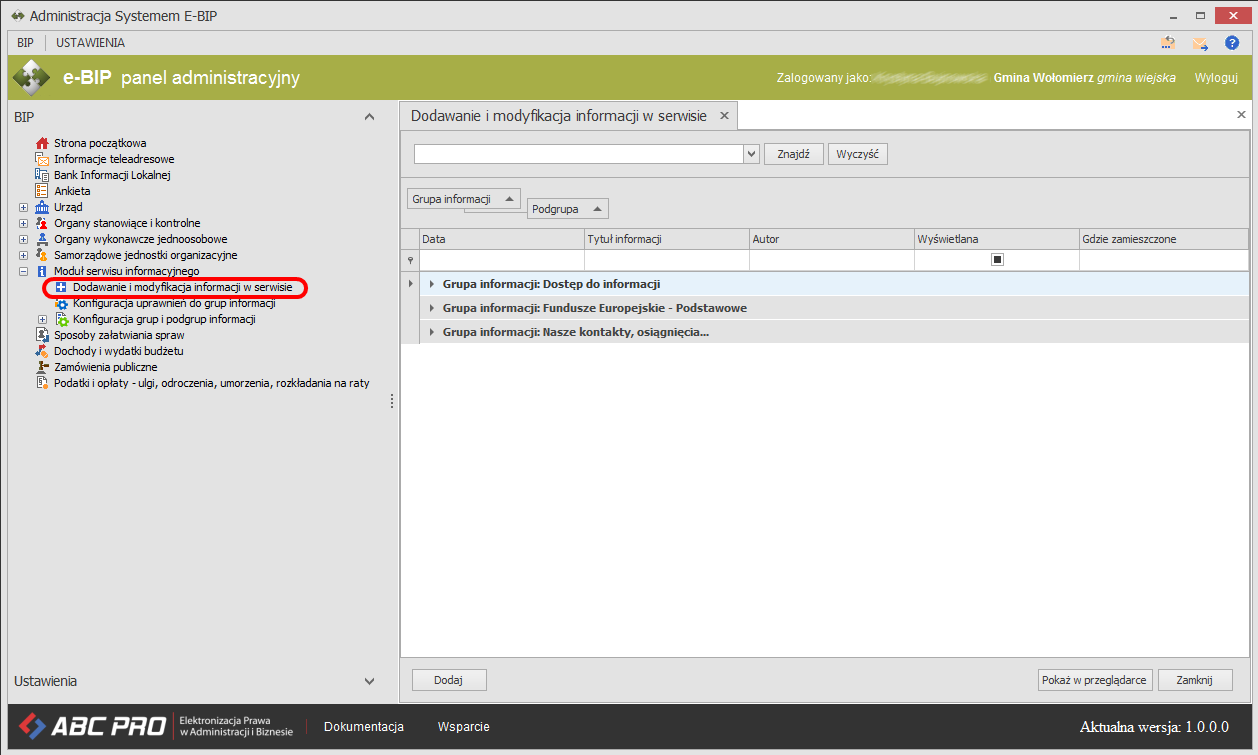This screenshot has width=1258, height=755.
Task: Click Podatki i opłaty document icon
Action: [42, 383]
